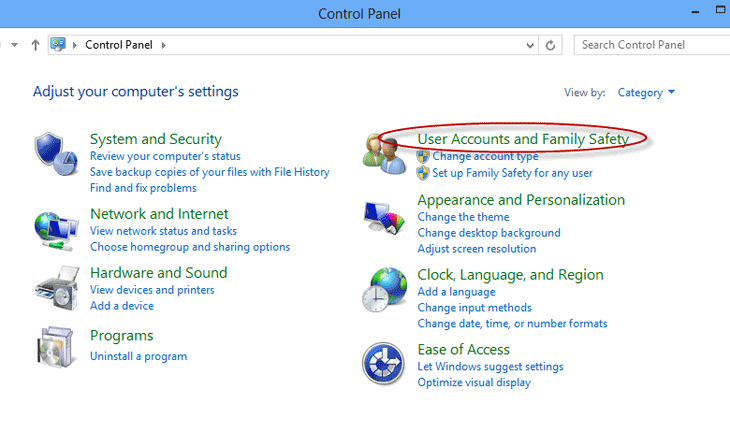
Task: Click Uninstall a program
Action: pos(138,356)
